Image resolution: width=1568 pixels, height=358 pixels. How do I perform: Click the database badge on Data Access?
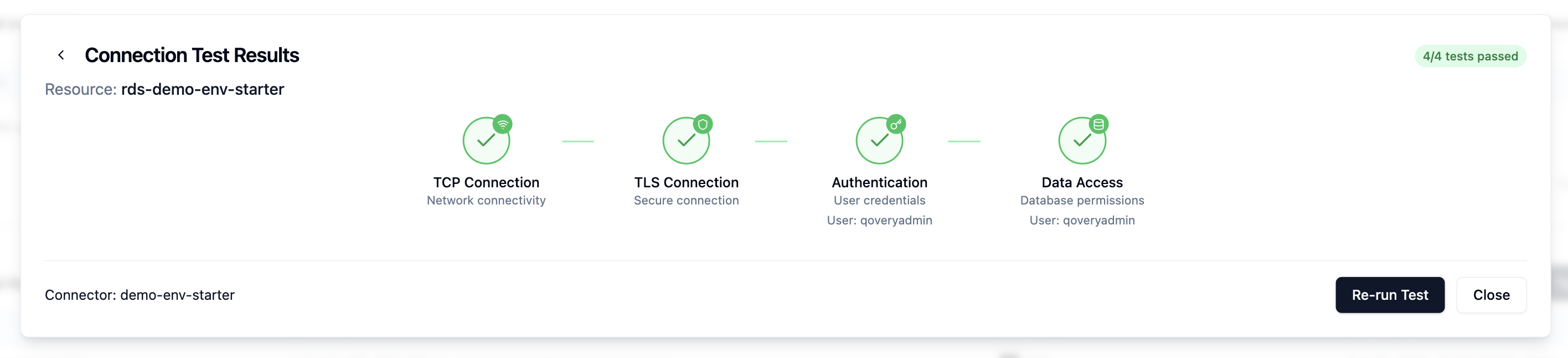click(1098, 124)
